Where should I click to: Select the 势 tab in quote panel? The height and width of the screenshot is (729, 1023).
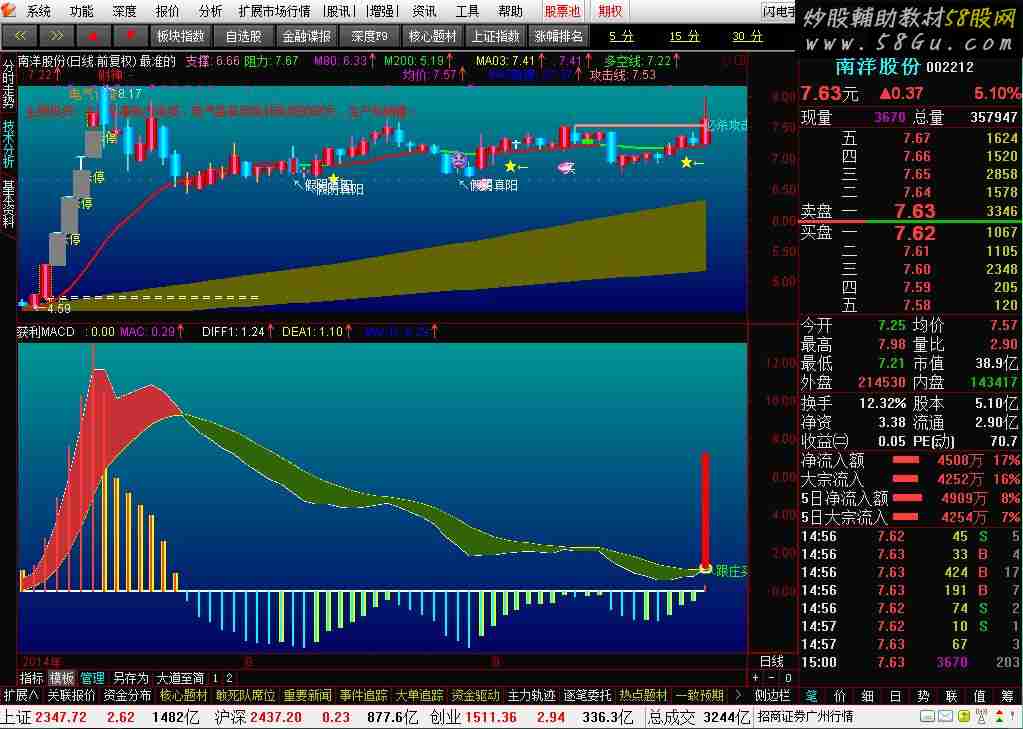click(x=923, y=696)
